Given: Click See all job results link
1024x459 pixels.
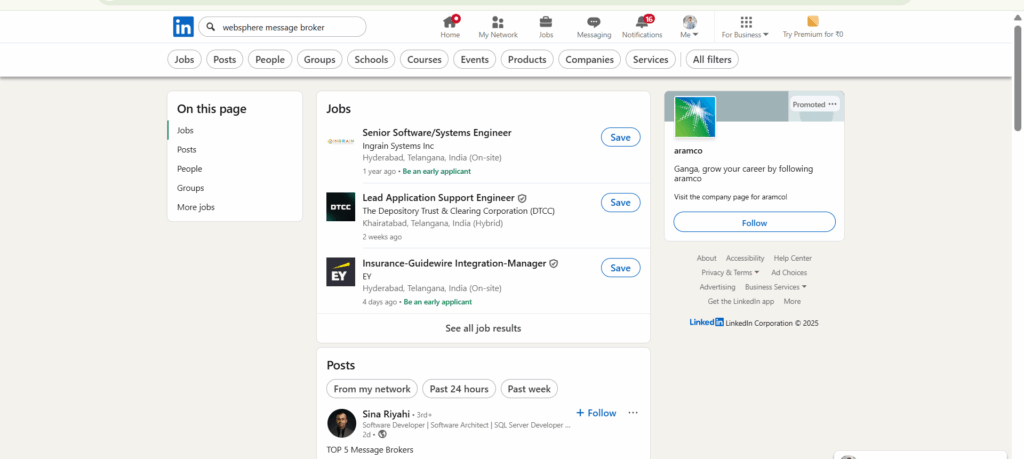Looking at the screenshot, I should tap(483, 328).
